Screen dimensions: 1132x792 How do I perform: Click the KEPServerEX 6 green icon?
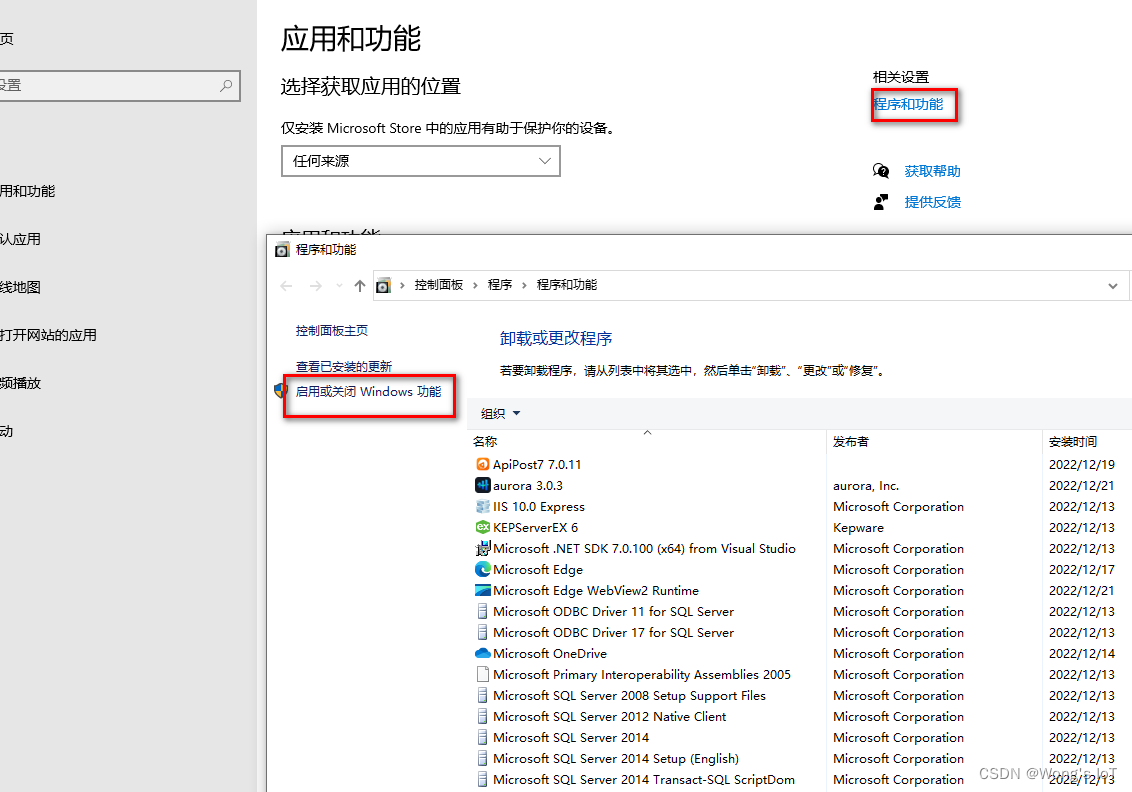tap(484, 527)
